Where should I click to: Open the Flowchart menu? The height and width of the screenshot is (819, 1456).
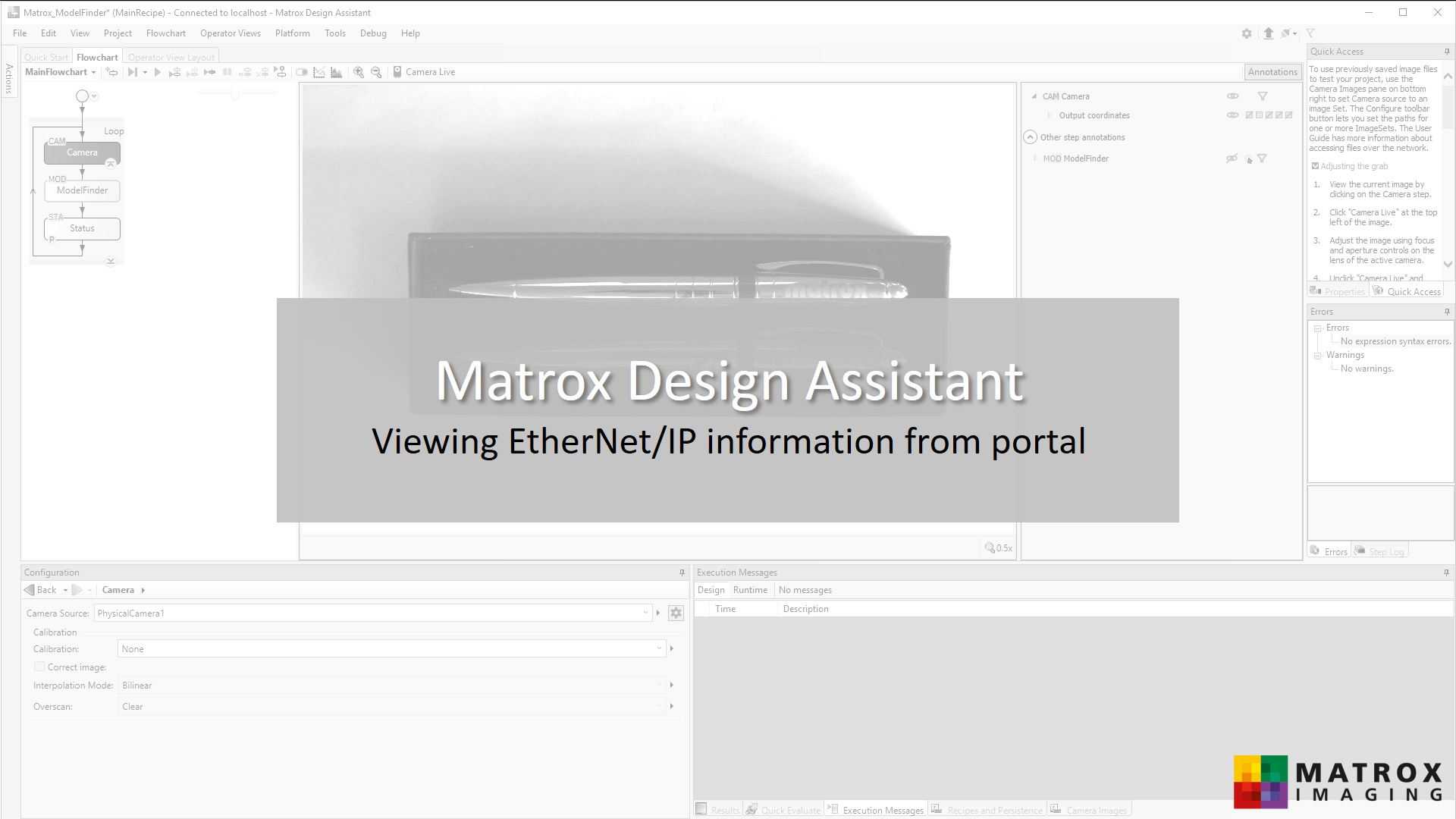166,33
